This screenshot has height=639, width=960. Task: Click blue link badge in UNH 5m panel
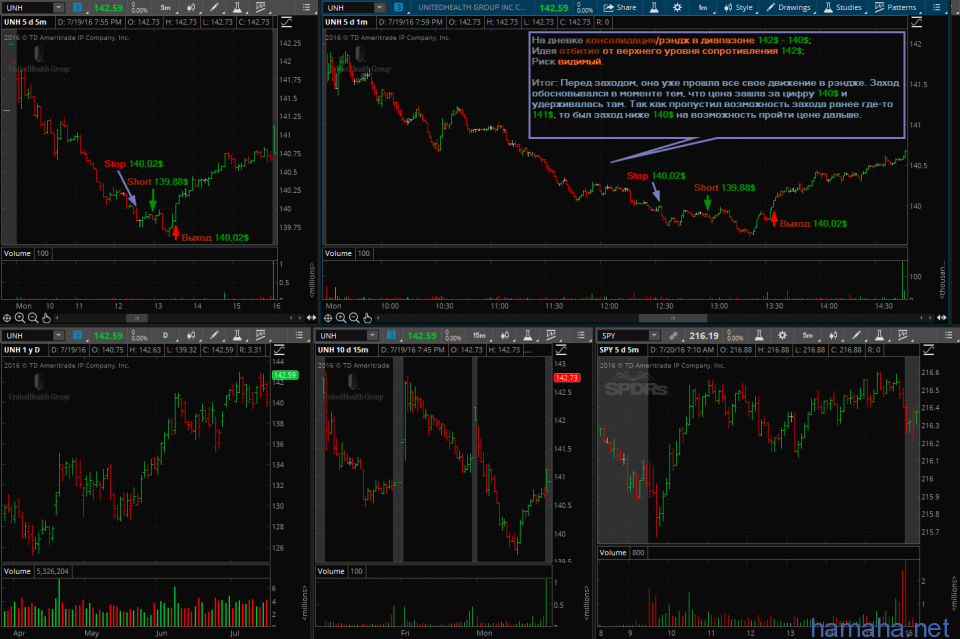[77, 7]
